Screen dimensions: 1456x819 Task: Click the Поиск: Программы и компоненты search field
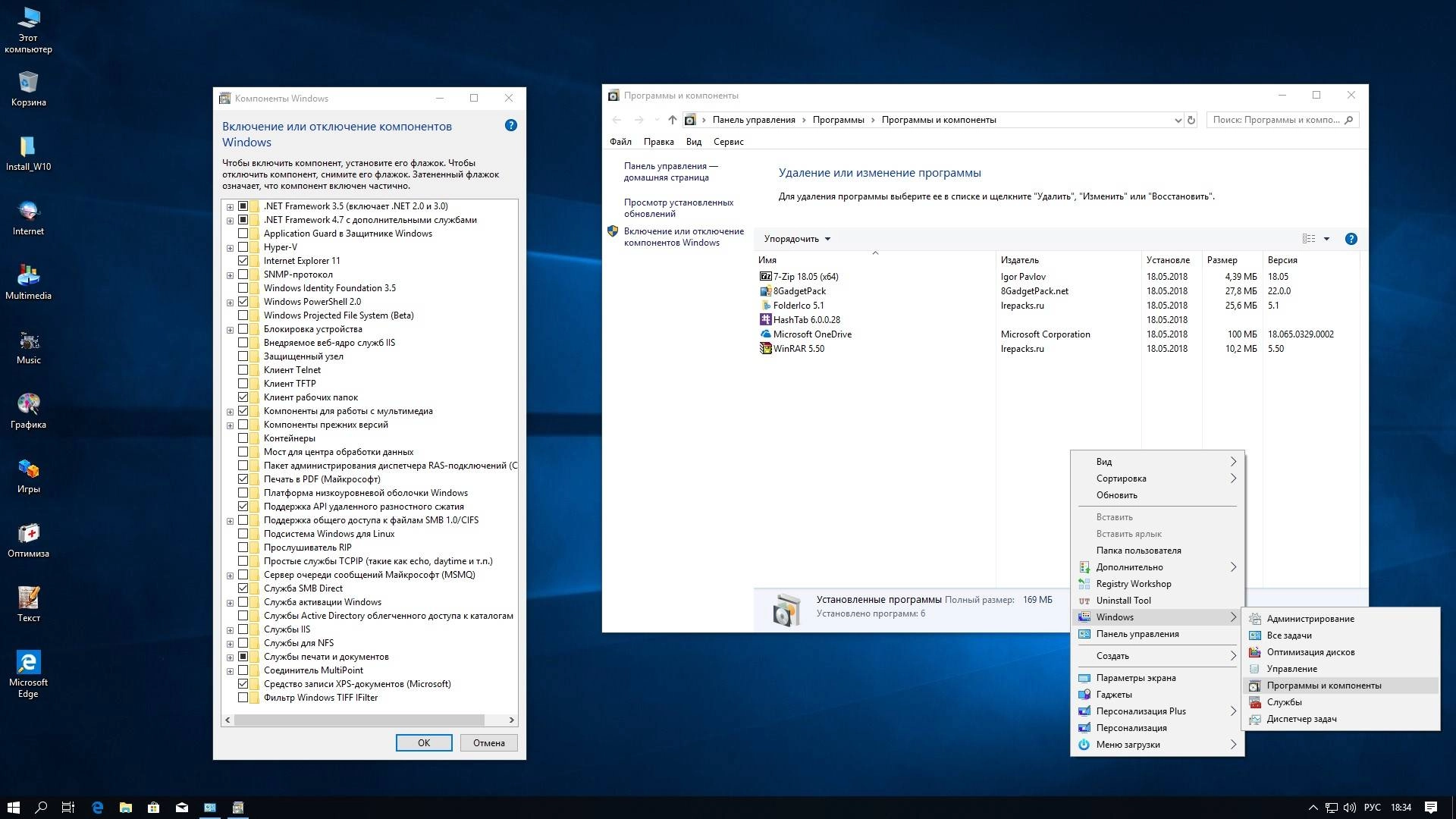pyautogui.click(x=1282, y=120)
